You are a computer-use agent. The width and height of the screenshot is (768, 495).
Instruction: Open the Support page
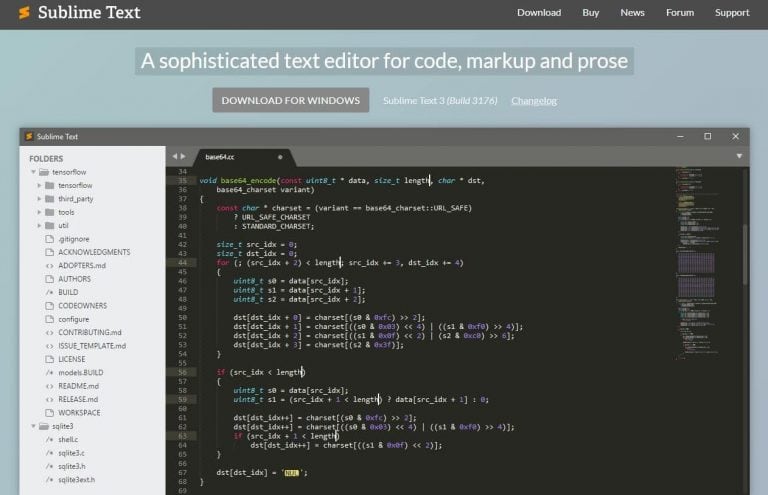pos(732,13)
